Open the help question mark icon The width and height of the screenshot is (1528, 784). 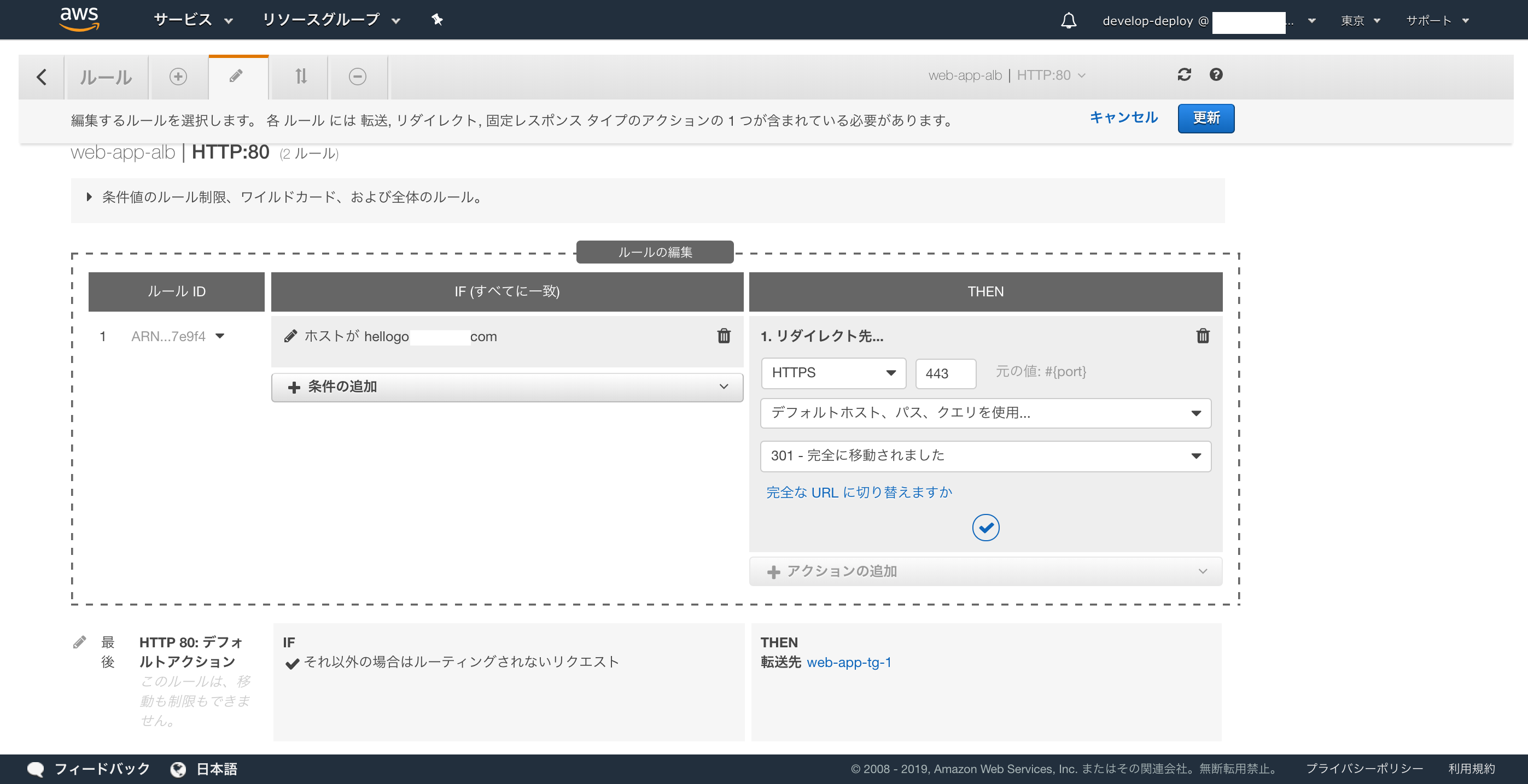point(1216,75)
